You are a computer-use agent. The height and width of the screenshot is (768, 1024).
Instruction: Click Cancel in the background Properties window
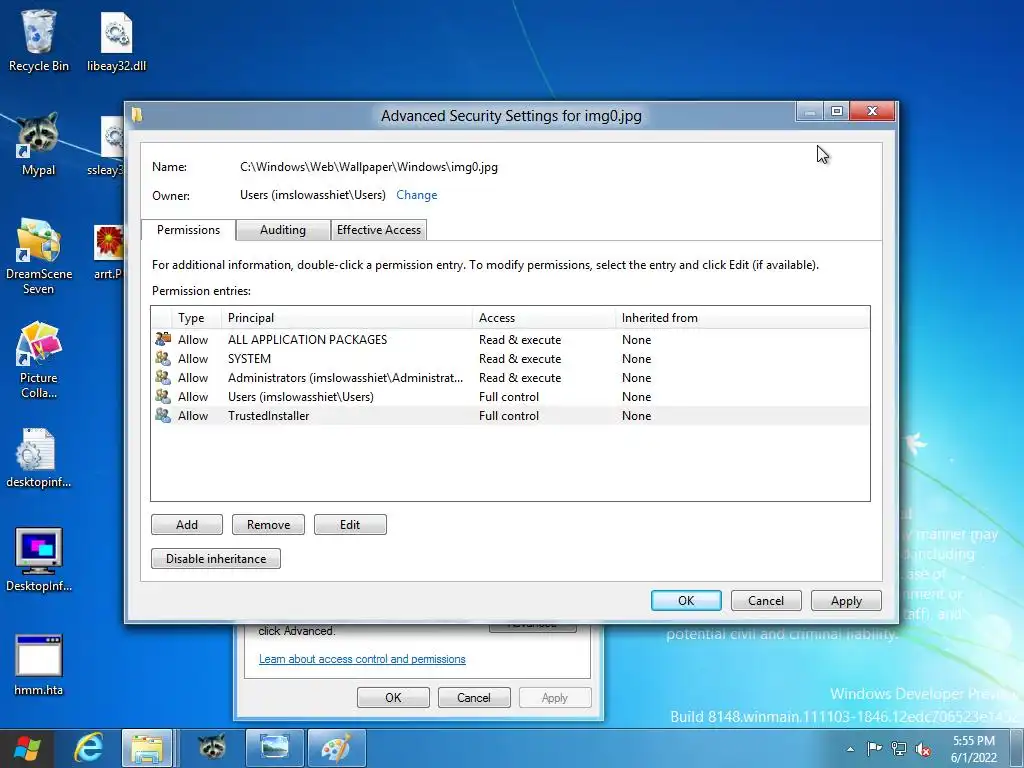[x=473, y=697]
